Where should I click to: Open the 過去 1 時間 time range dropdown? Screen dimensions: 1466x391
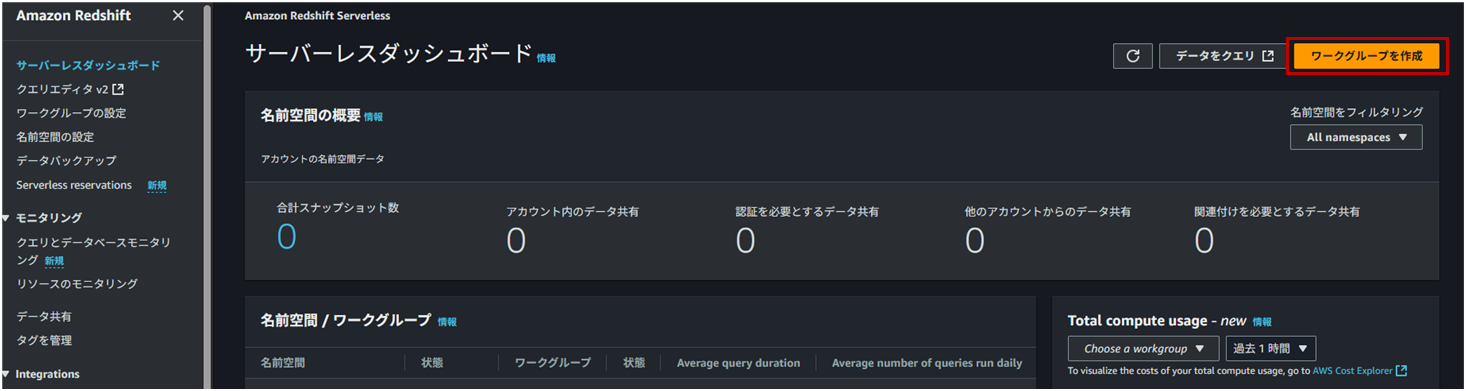click(1270, 349)
